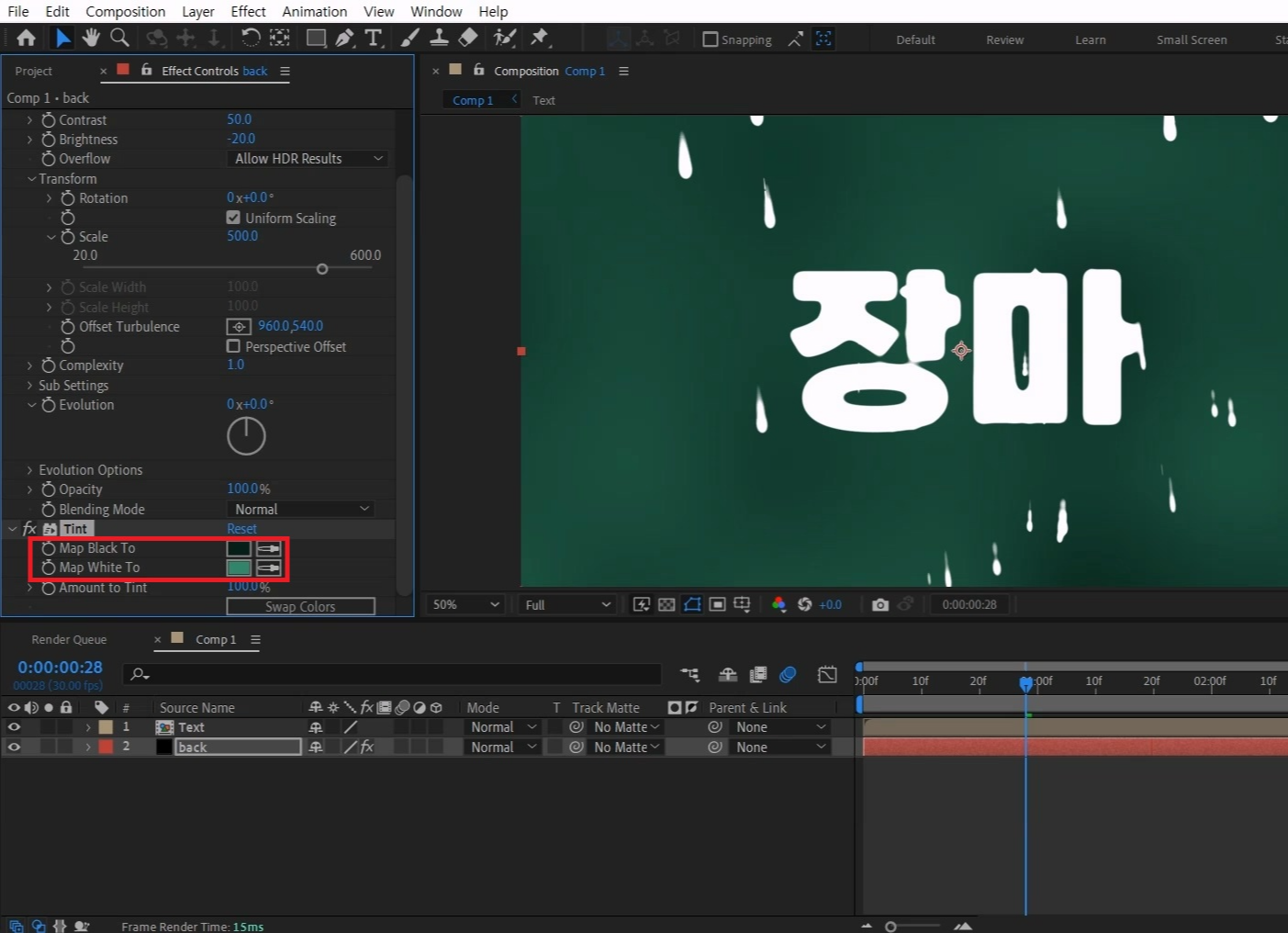Take snapshot with camera icon

(x=879, y=604)
